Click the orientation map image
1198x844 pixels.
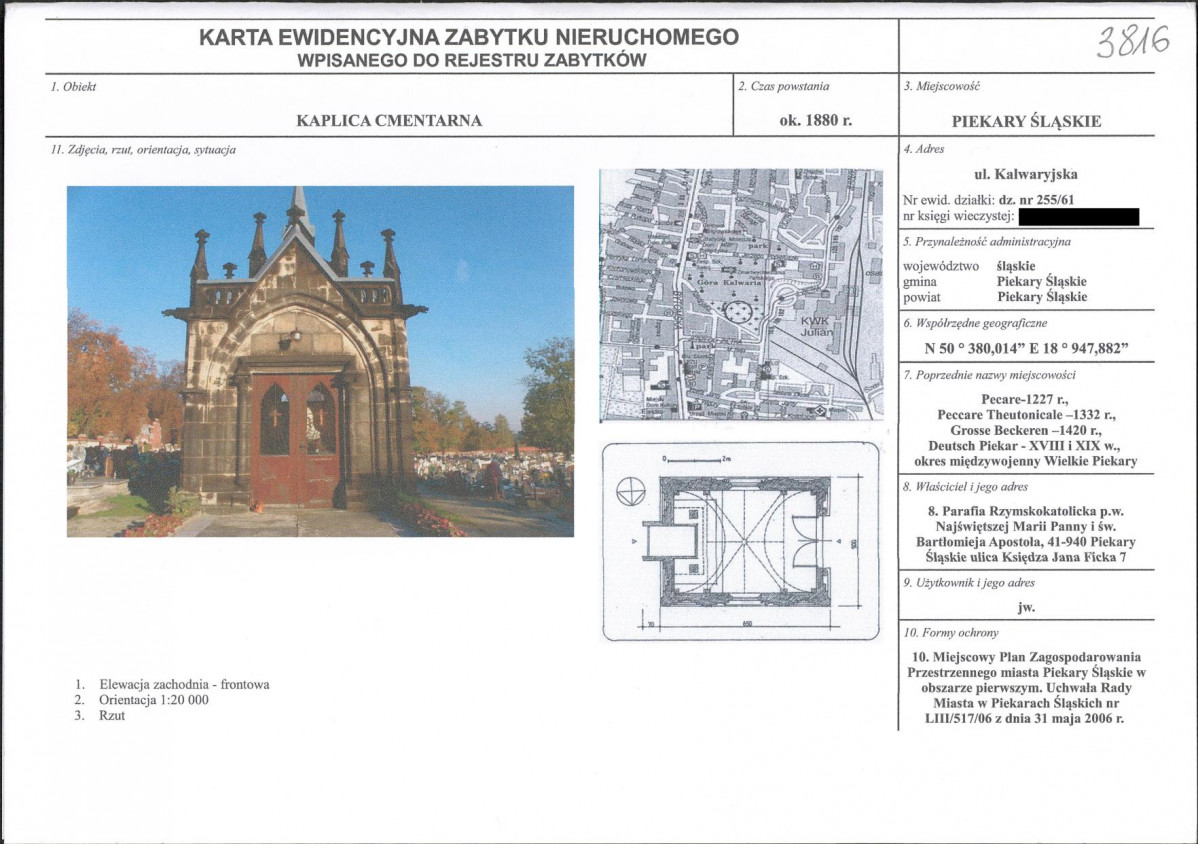pos(741,295)
